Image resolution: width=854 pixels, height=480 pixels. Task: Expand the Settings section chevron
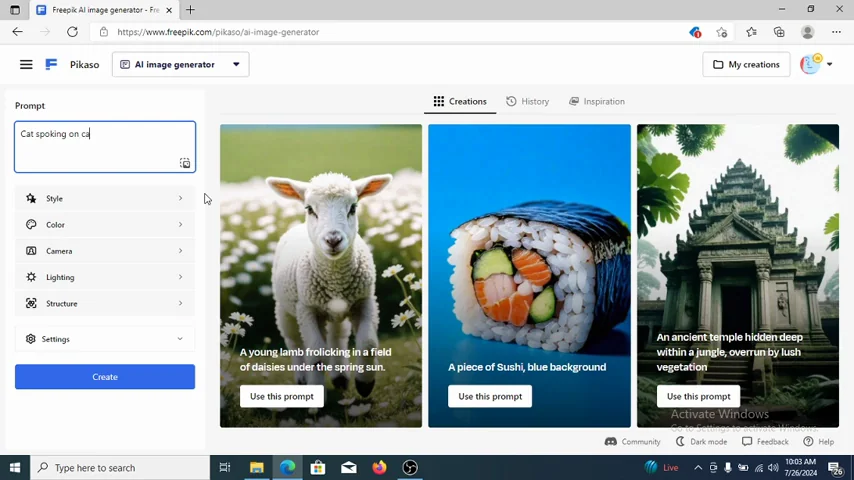click(180, 339)
